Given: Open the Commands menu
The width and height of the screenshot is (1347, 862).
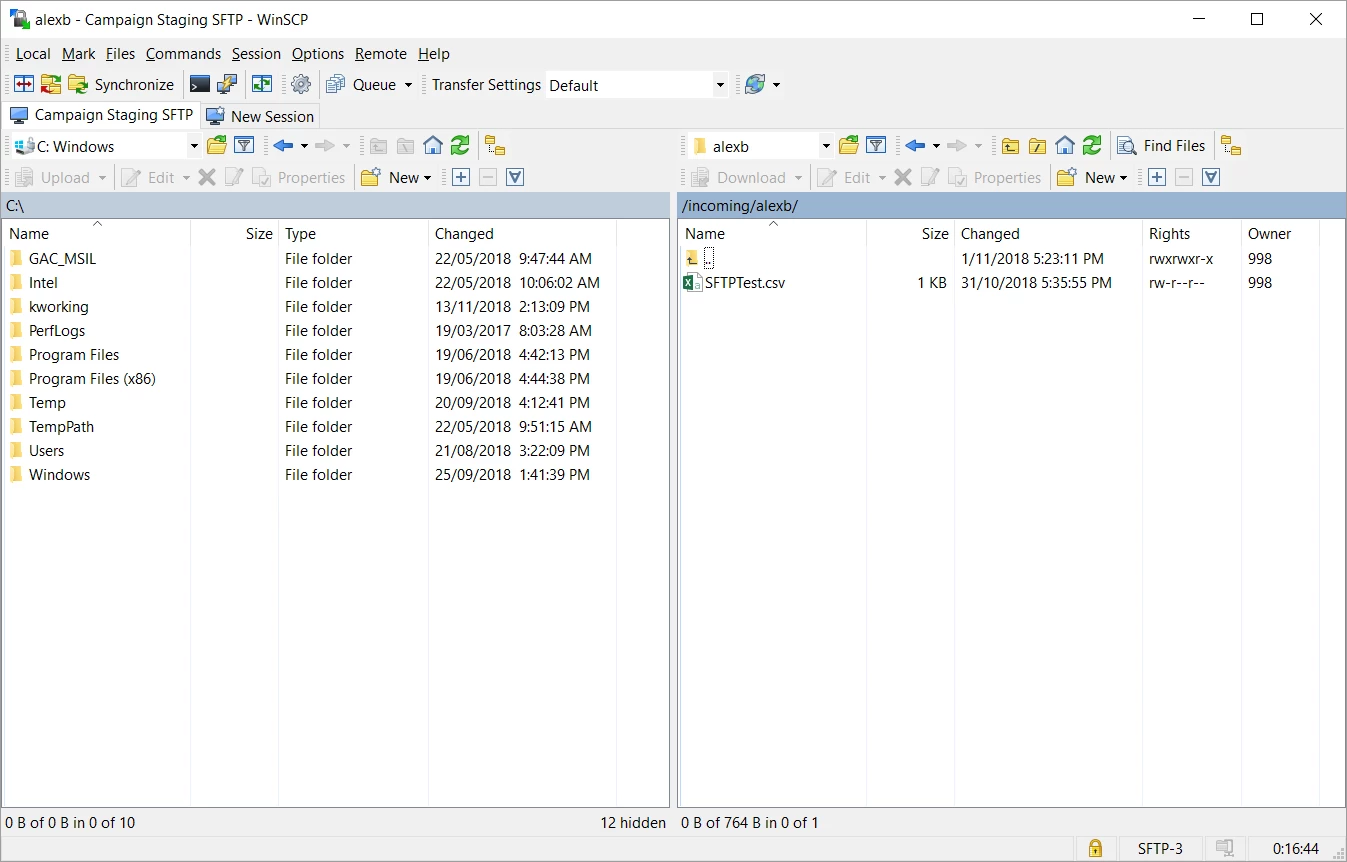Looking at the screenshot, I should coord(183,54).
